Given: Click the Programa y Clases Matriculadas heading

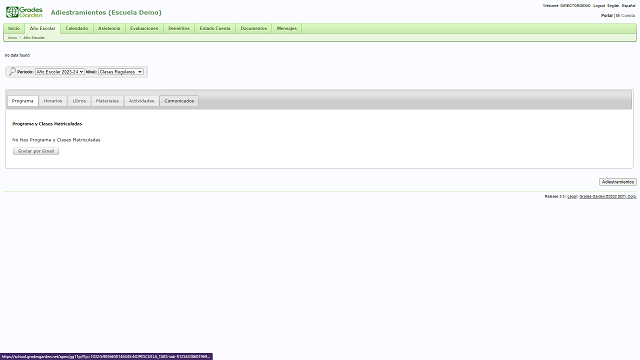Looking at the screenshot, I should coord(47,124).
